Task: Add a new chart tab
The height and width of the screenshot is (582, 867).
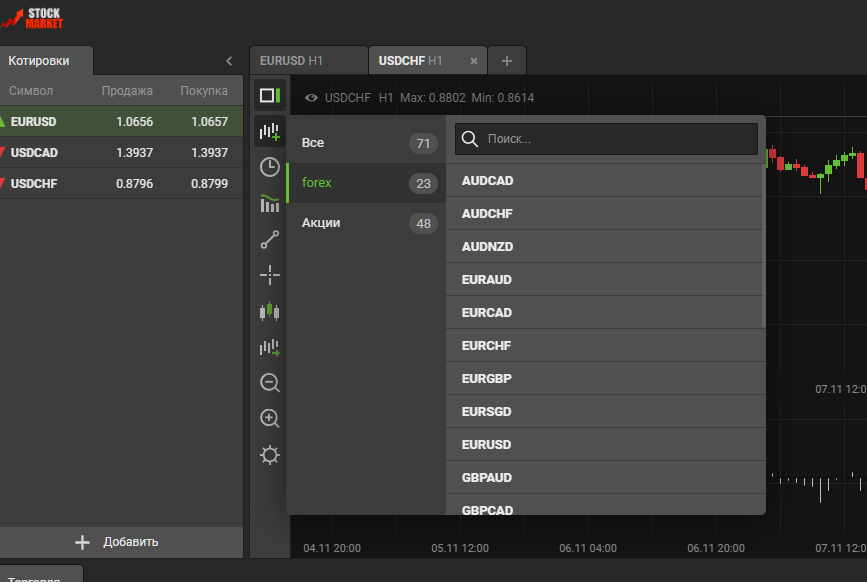Action: [x=506, y=61]
